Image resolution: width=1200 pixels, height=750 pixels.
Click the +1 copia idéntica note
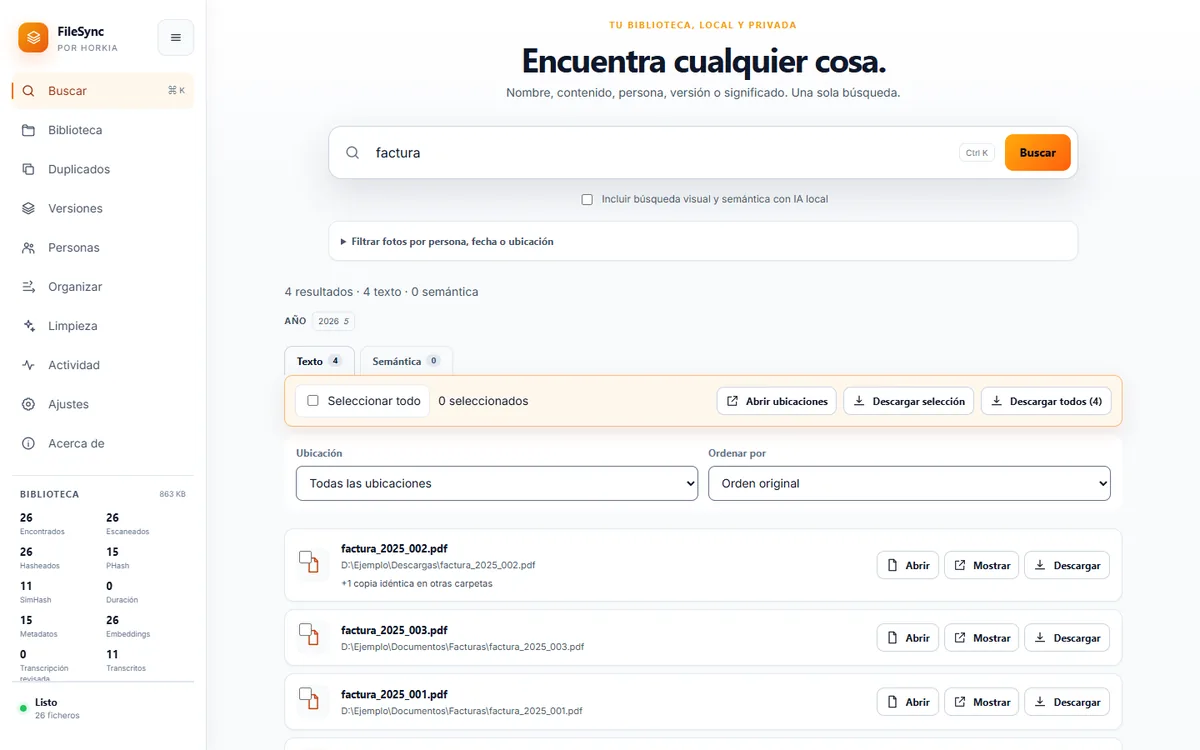417,583
